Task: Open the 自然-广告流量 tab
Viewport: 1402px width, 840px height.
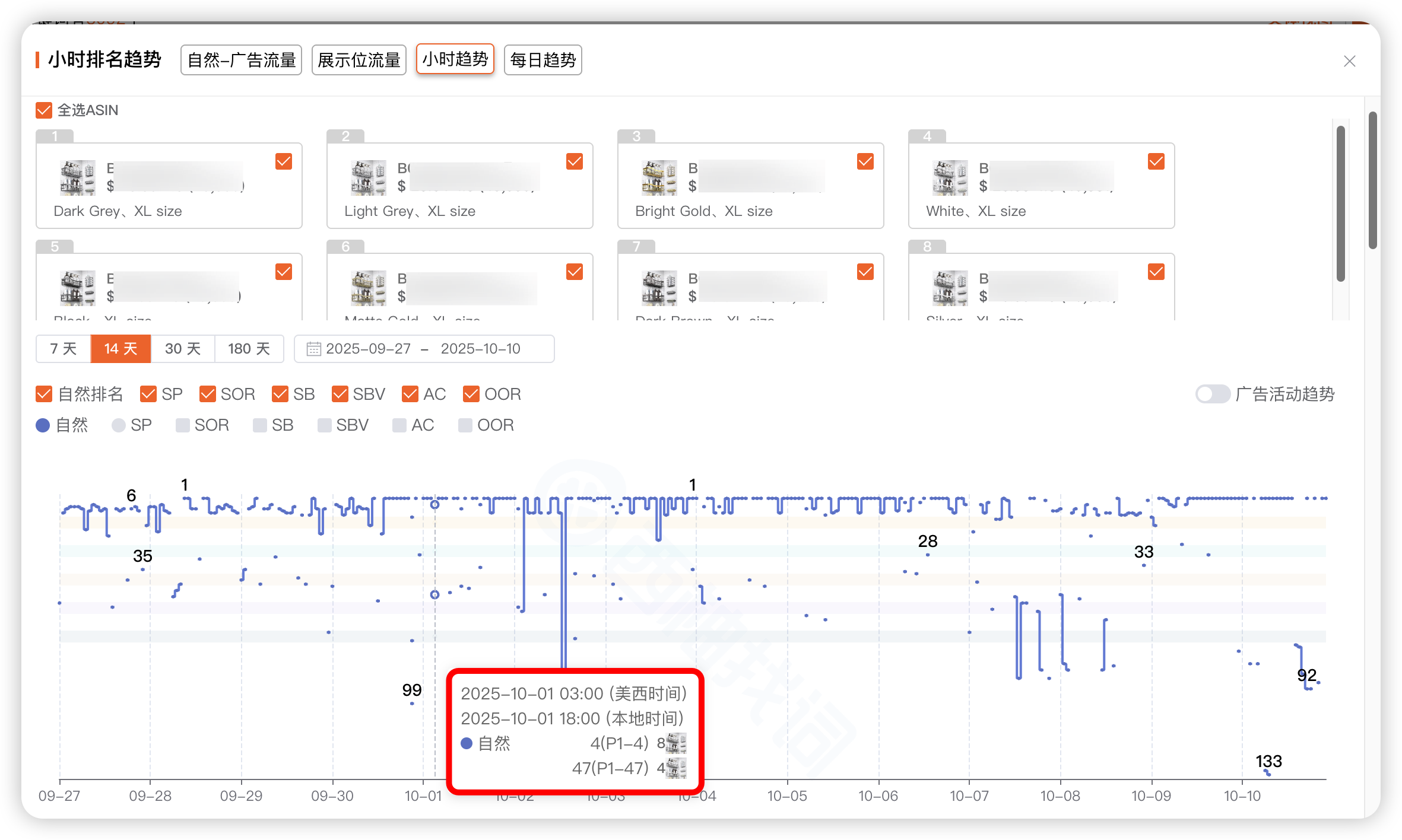Action: click(241, 60)
